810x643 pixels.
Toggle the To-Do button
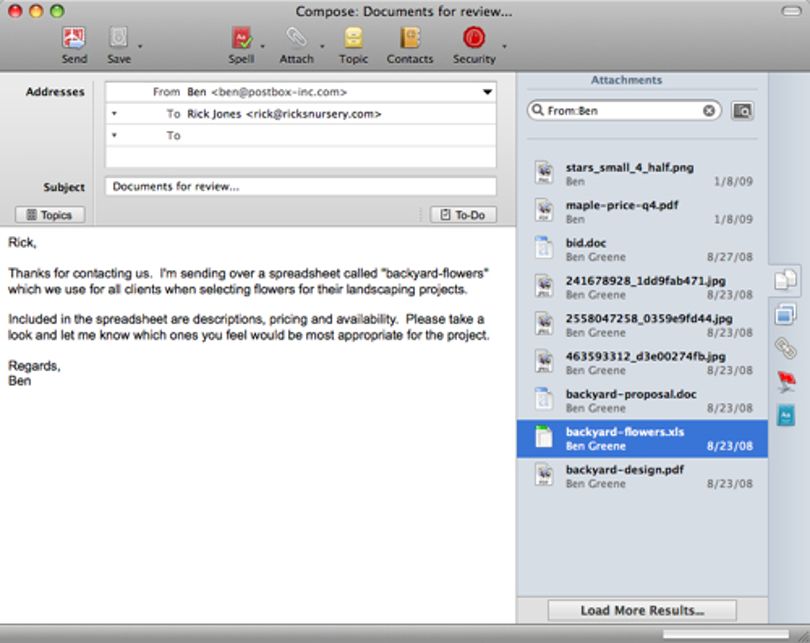[463, 215]
